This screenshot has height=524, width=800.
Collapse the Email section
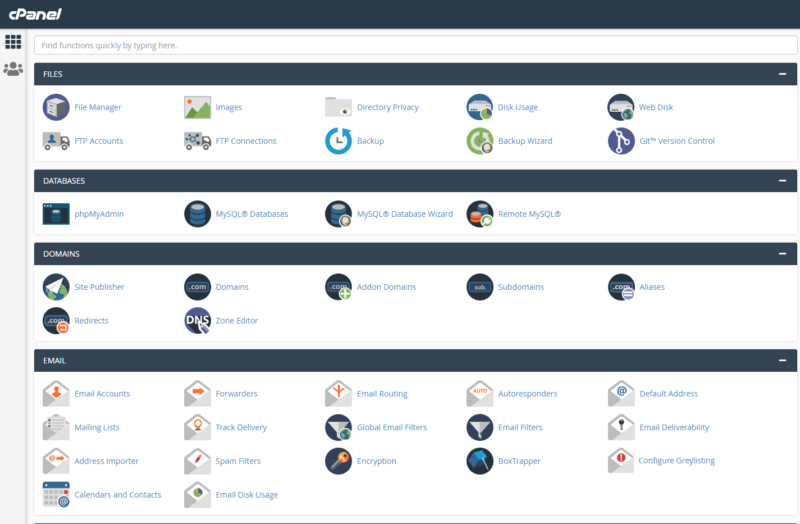[x=782, y=360]
